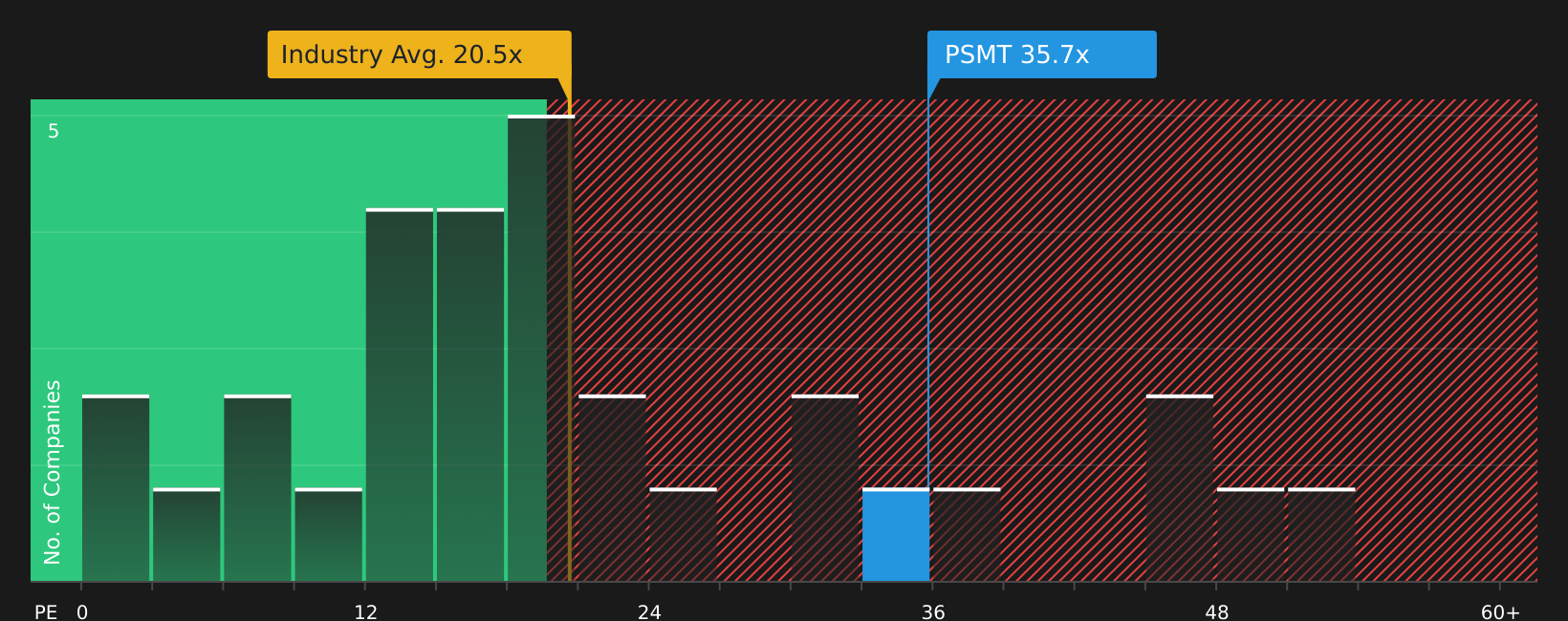The width and height of the screenshot is (1568, 621).
Task: Select the blue PSMT histogram bar
Action: pyautogui.click(x=896, y=535)
